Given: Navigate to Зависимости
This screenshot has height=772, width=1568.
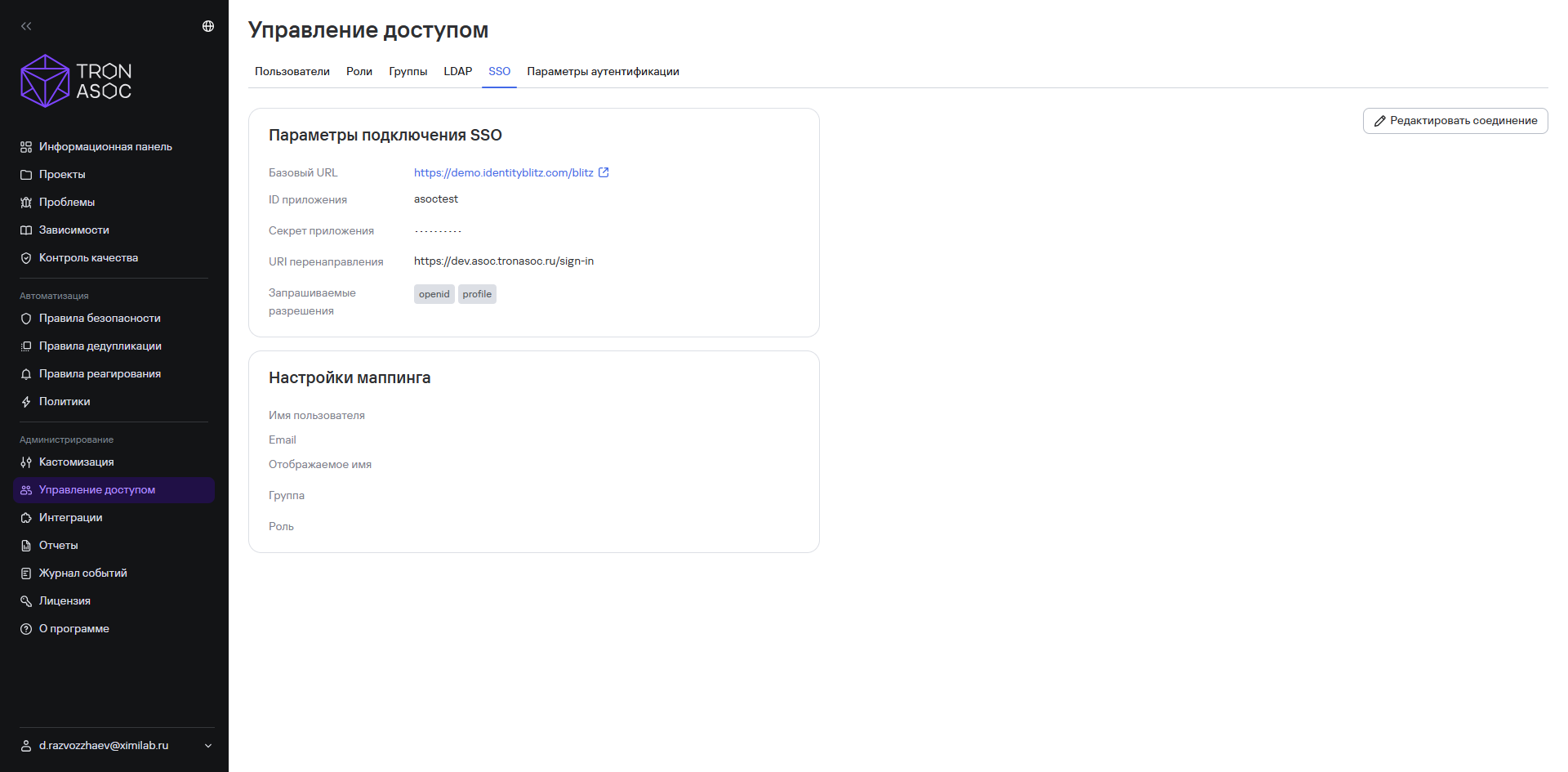Looking at the screenshot, I should tap(114, 230).
